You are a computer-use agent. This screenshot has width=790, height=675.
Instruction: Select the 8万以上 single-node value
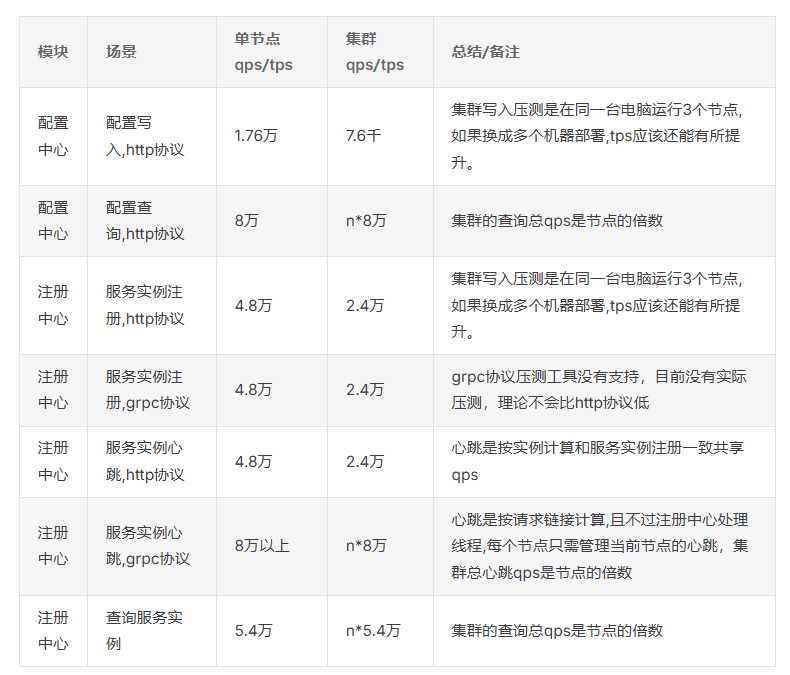pyautogui.click(x=262, y=546)
